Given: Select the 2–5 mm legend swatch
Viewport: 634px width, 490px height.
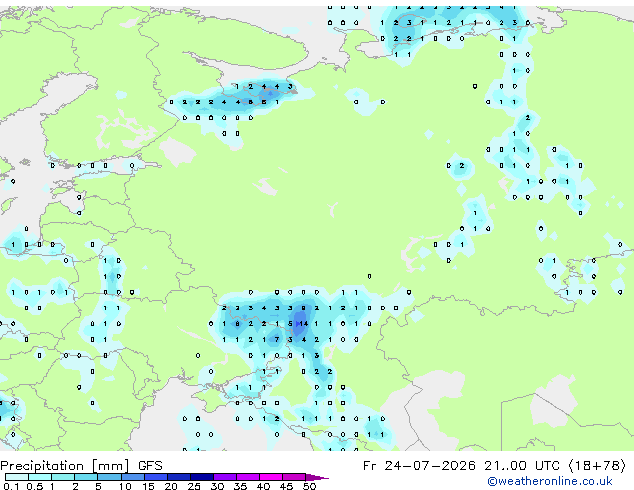Looking at the screenshot, I should point(86,477).
